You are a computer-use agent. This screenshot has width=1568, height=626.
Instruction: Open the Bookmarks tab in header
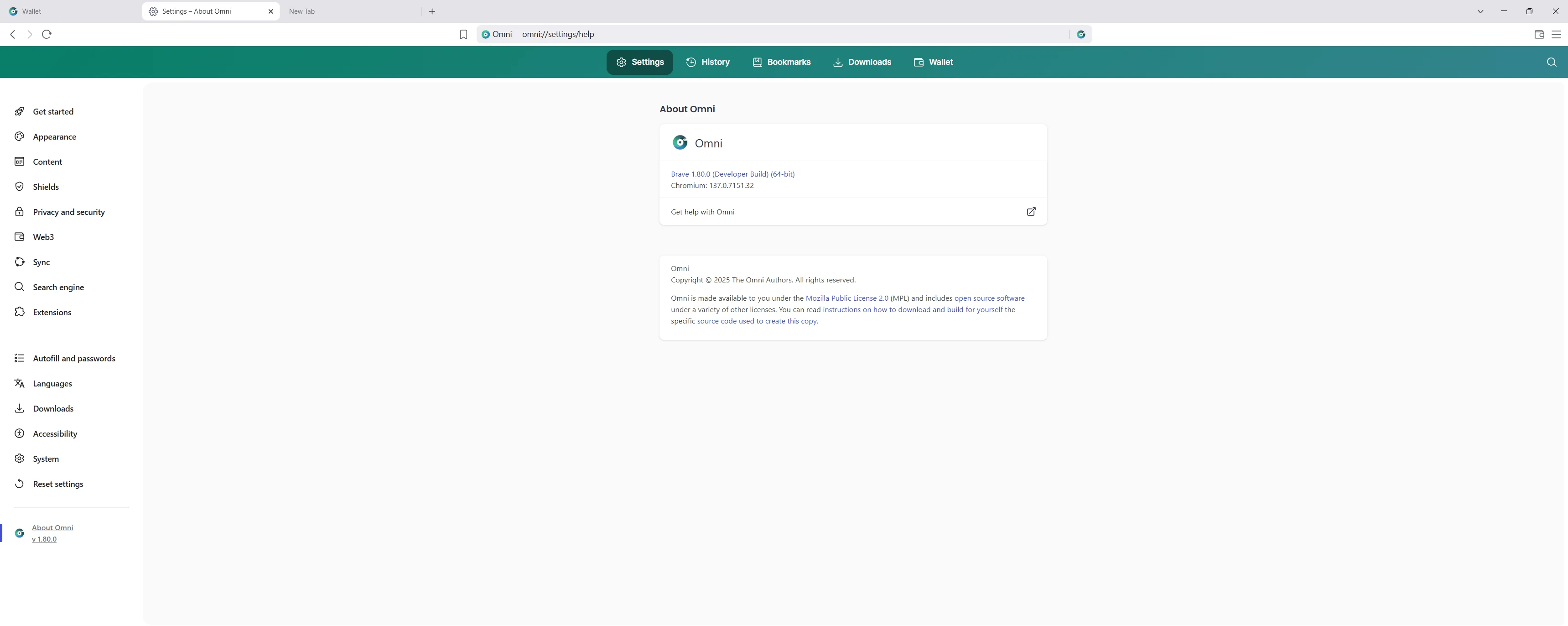(782, 62)
